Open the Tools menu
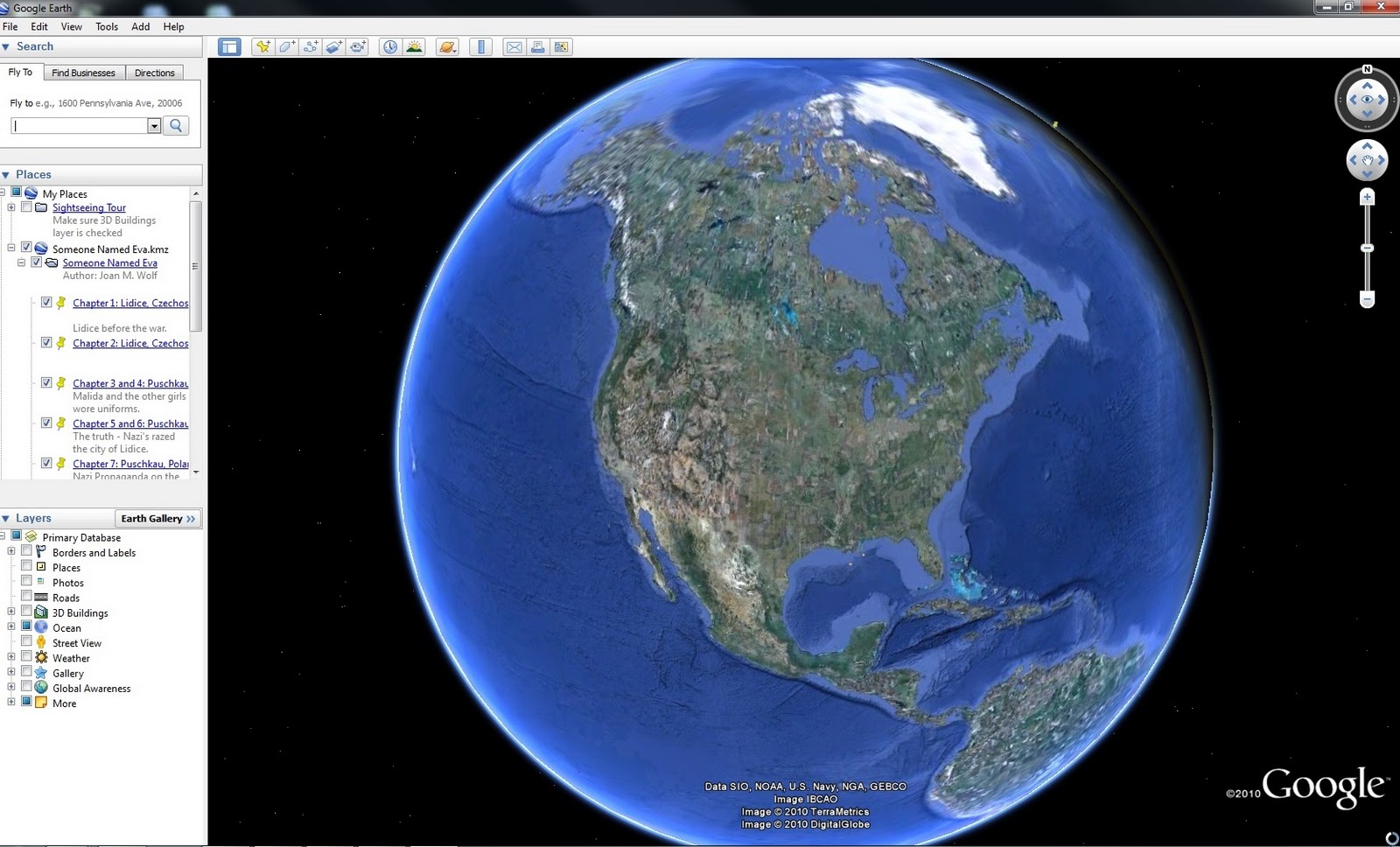 [x=106, y=26]
